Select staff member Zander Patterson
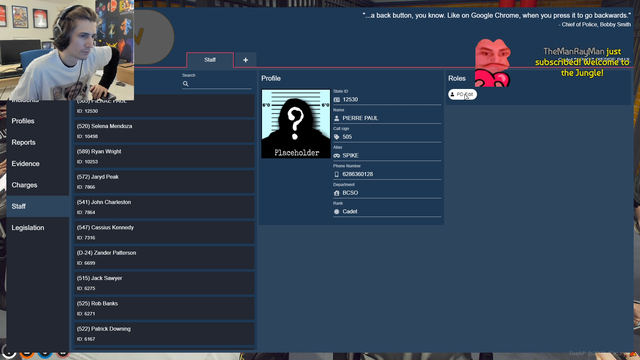The image size is (640, 360). pos(164,258)
